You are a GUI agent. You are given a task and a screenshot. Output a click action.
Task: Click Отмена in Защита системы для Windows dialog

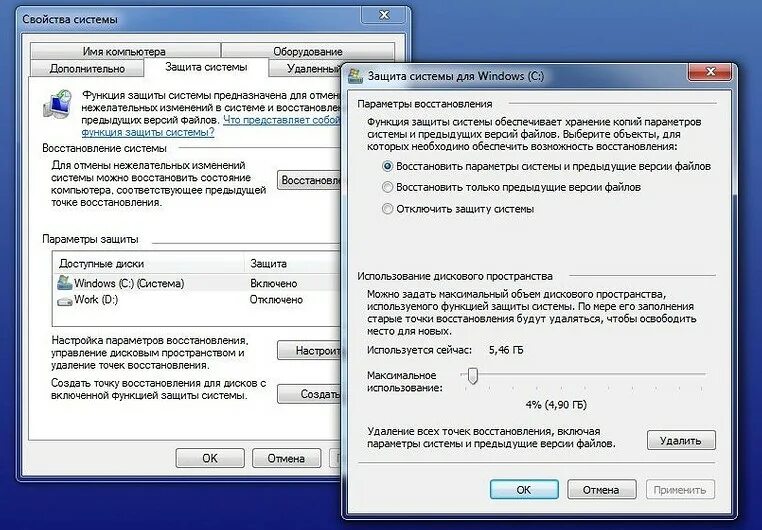point(601,489)
